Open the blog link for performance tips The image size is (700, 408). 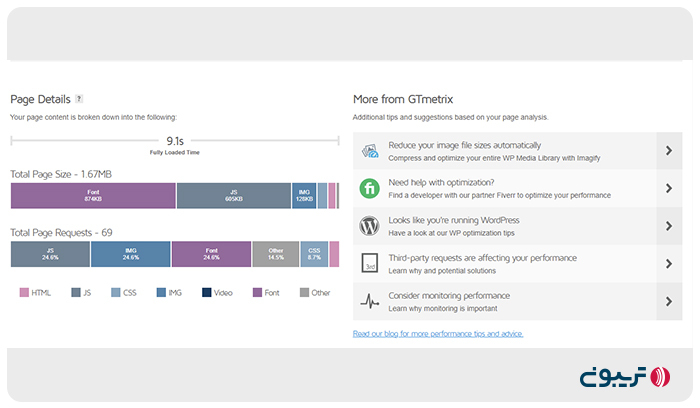click(x=437, y=333)
